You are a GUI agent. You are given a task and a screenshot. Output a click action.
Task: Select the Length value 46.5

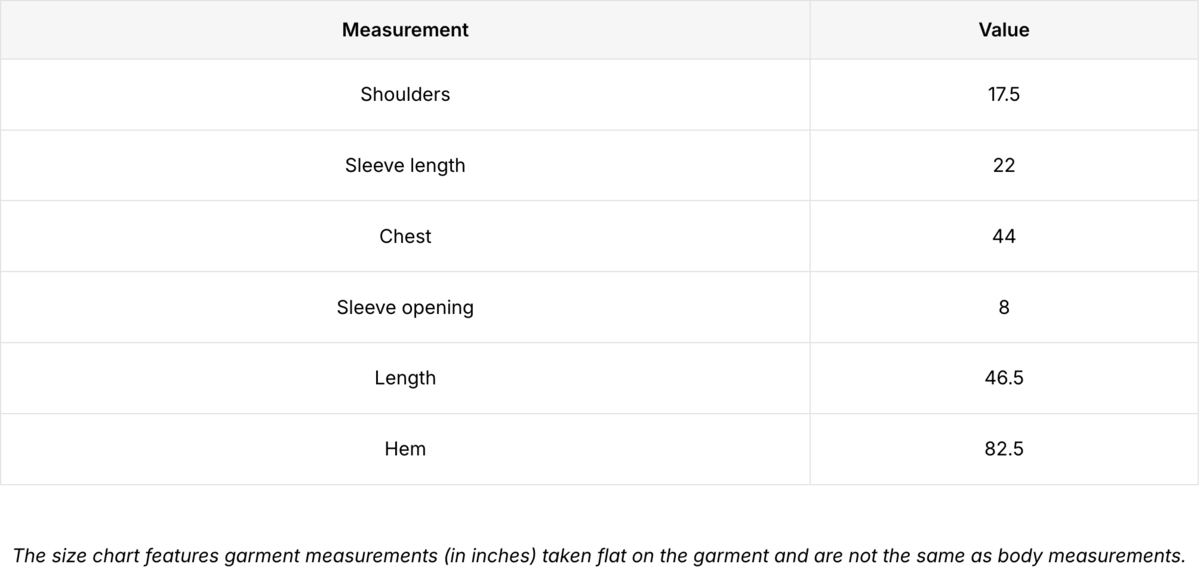[x=1004, y=378]
